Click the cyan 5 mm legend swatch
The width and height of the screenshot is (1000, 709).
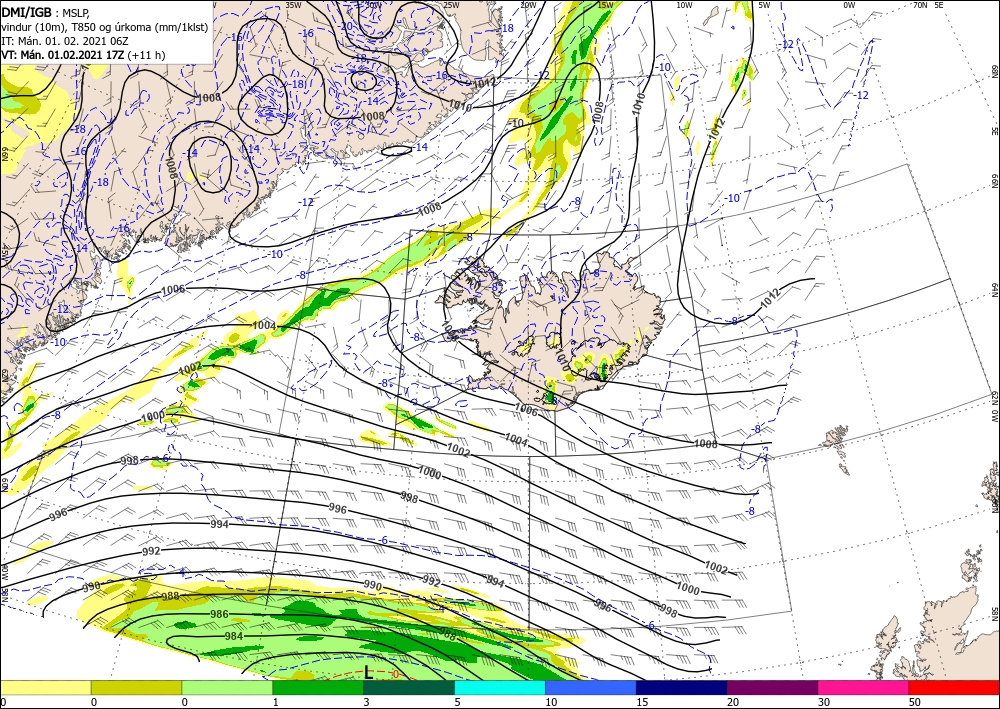pyautogui.click(x=500, y=687)
